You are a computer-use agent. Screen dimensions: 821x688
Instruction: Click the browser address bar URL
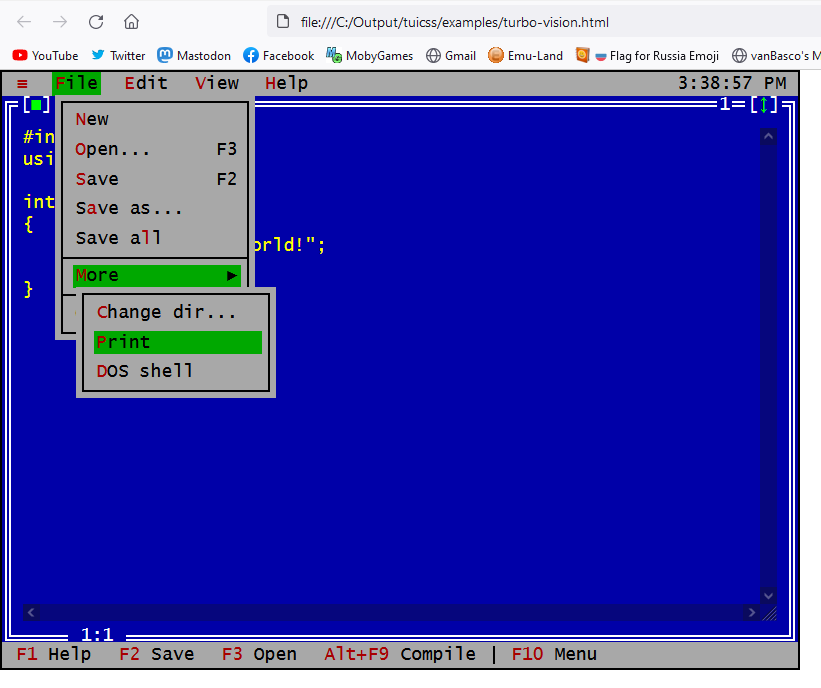tap(454, 23)
